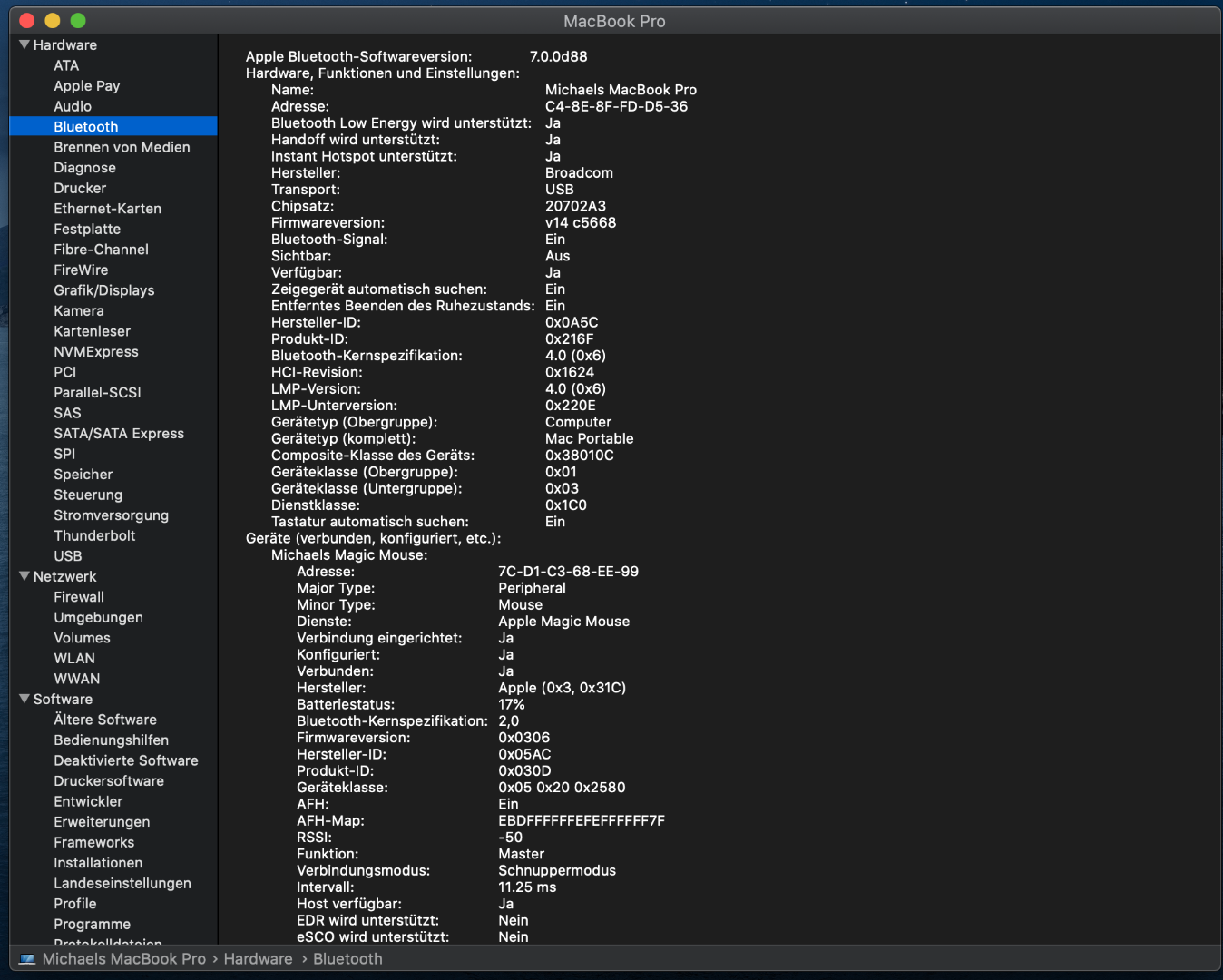
Task: Click Bluetooth in the bottom path bar
Action: [347, 959]
